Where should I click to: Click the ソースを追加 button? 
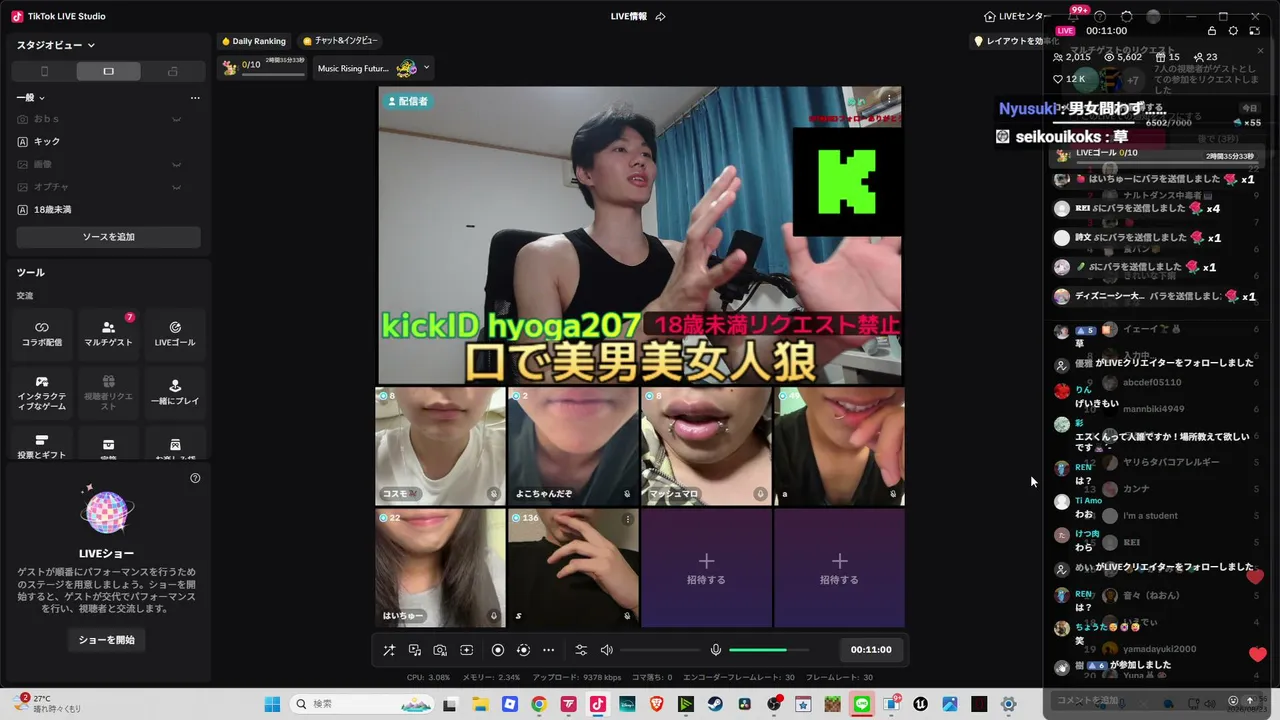point(108,237)
